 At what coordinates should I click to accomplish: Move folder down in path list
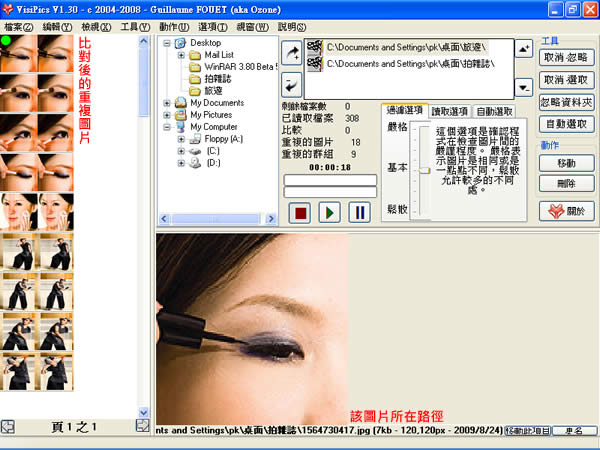(524, 88)
